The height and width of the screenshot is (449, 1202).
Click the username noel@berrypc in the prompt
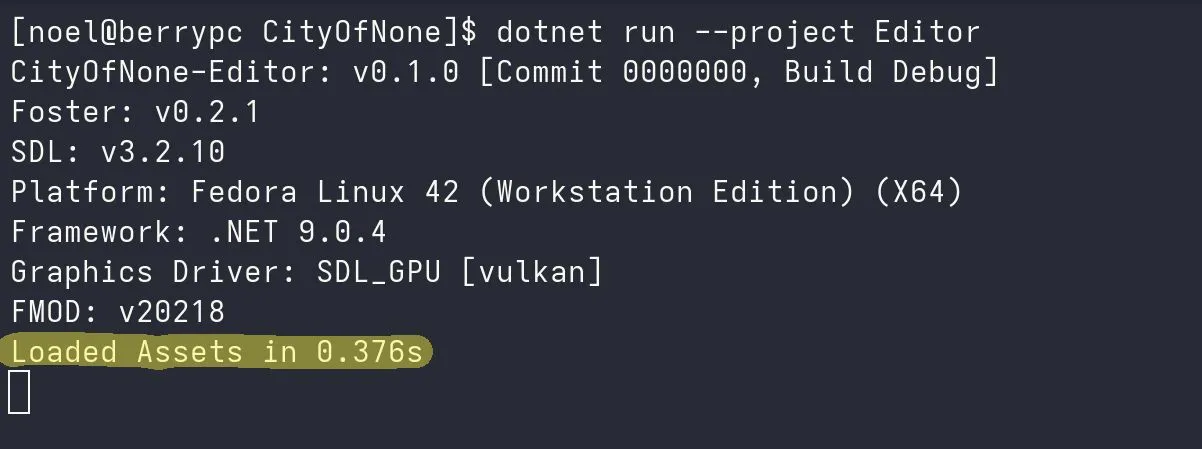(136, 32)
